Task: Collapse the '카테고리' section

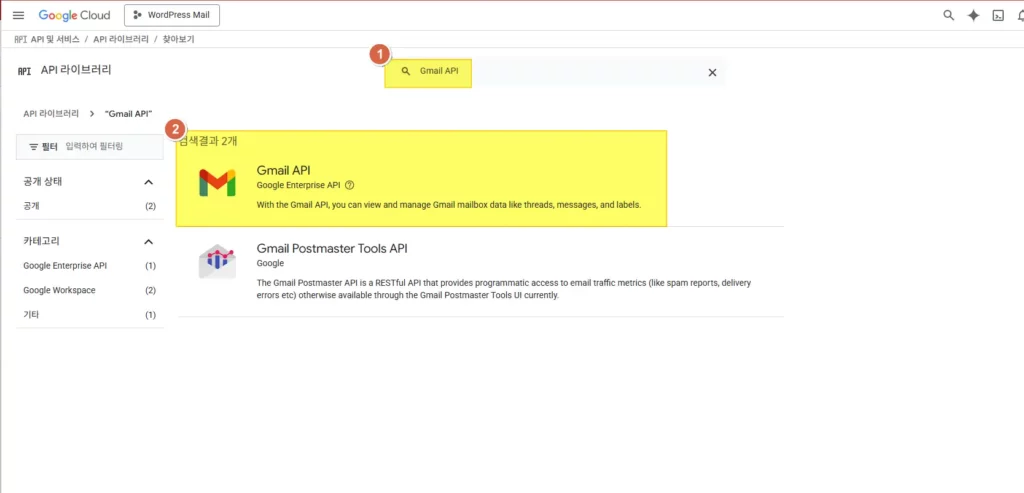Action: [x=148, y=242]
